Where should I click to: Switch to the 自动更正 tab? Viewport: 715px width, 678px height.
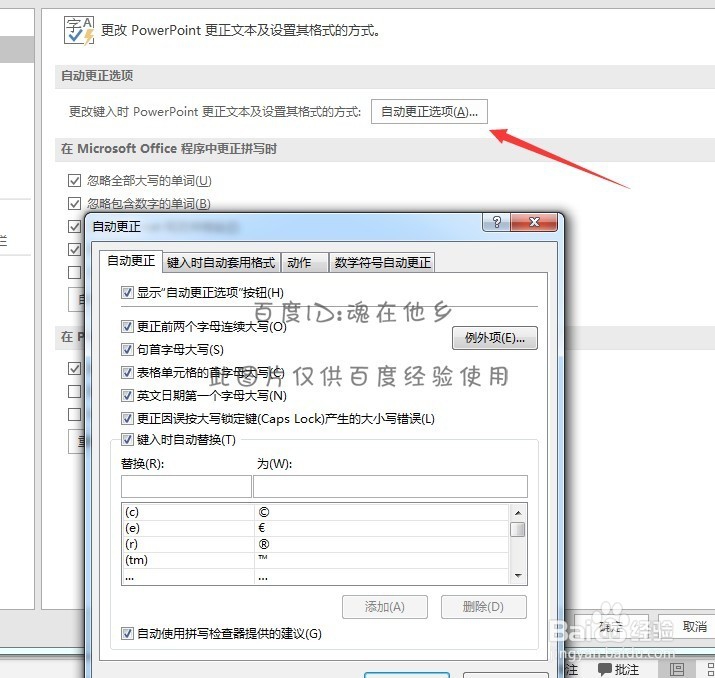pos(131,261)
